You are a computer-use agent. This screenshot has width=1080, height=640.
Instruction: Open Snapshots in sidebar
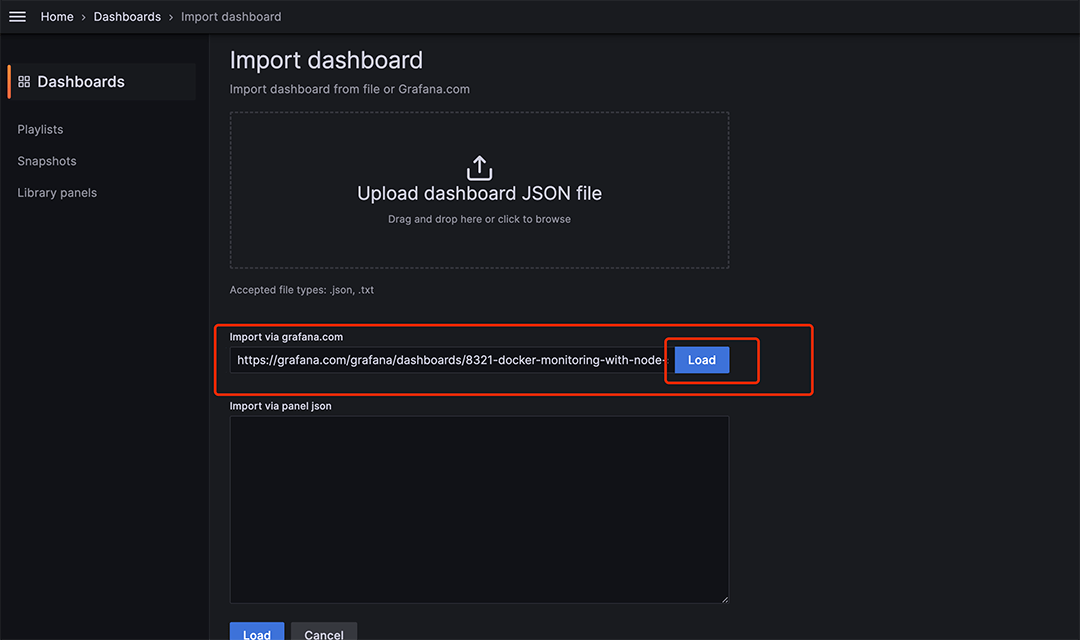47,161
